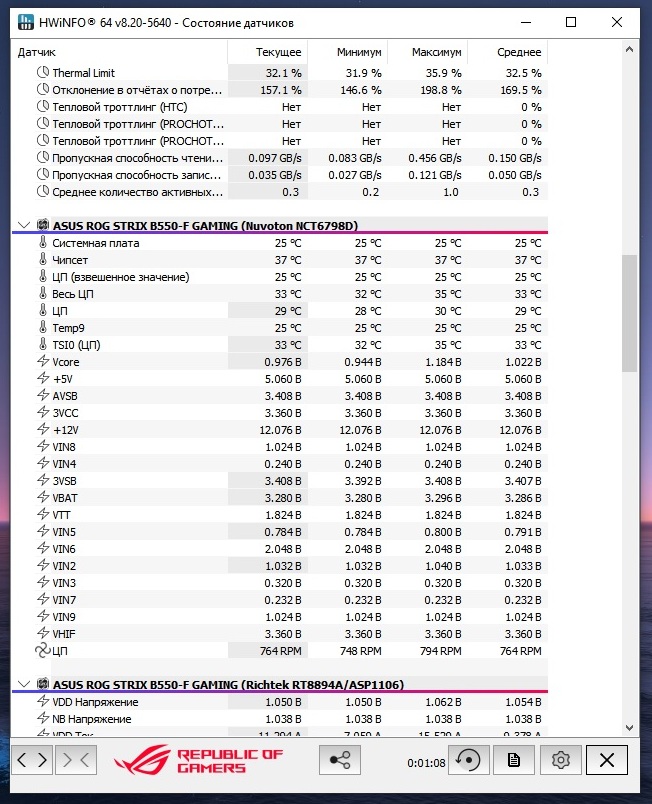Collapse the Richtek RT8894A/ASP1106 sensor group

pos(24,684)
